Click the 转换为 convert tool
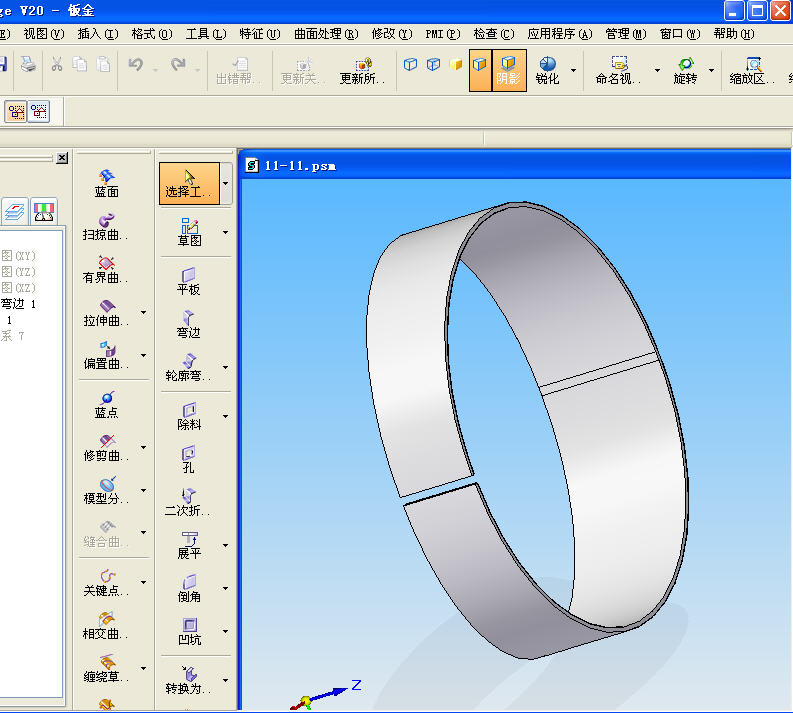Image resolution: width=793 pixels, height=713 pixels. (188, 680)
